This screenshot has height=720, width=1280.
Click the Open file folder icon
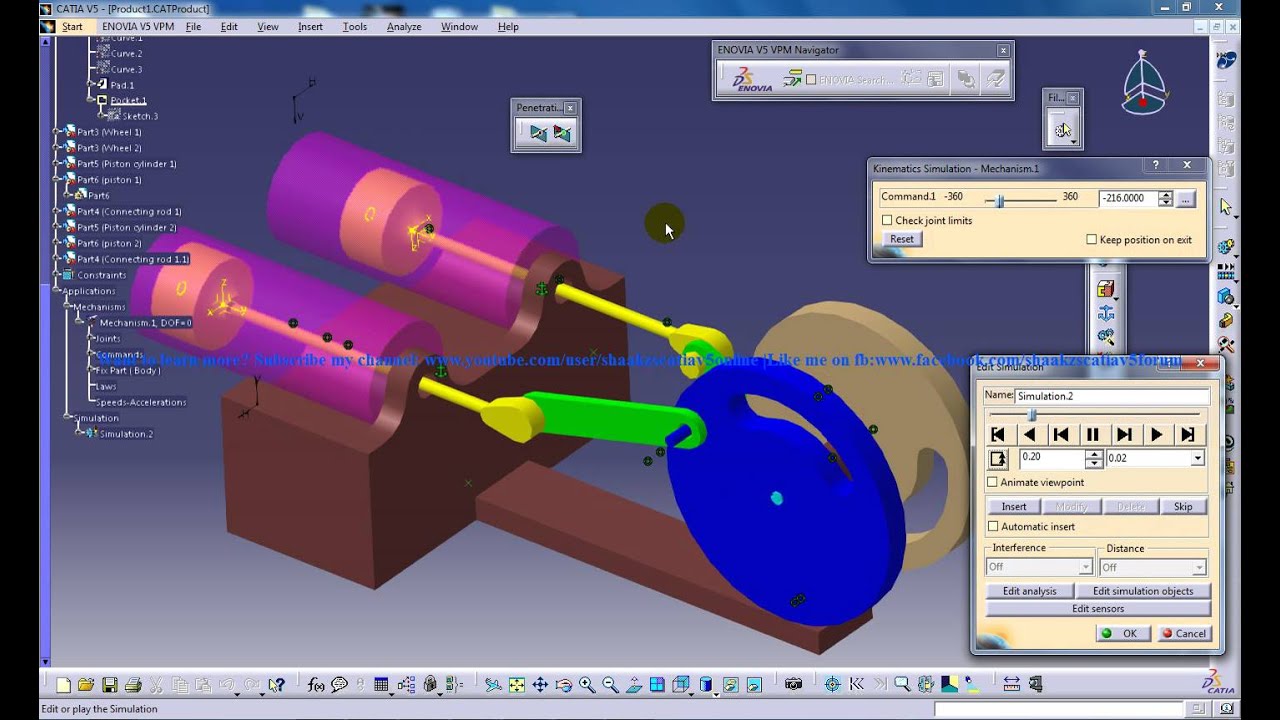pyautogui.click(x=86, y=685)
